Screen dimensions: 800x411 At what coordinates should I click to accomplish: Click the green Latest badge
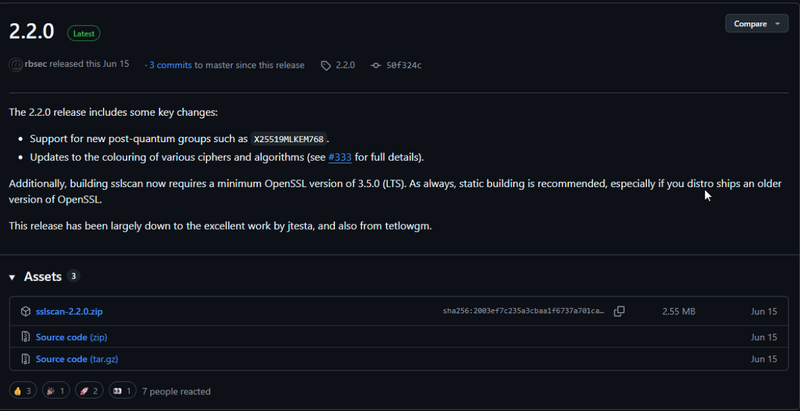(83, 33)
